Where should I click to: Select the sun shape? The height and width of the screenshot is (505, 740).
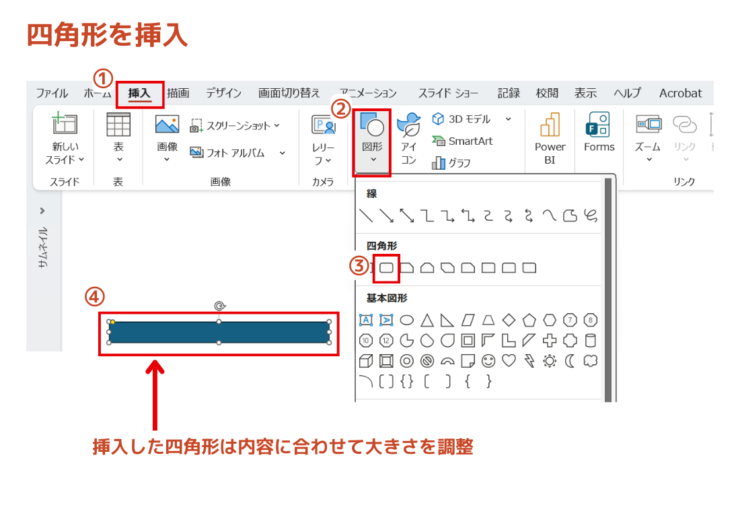click(x=549, y=361)
